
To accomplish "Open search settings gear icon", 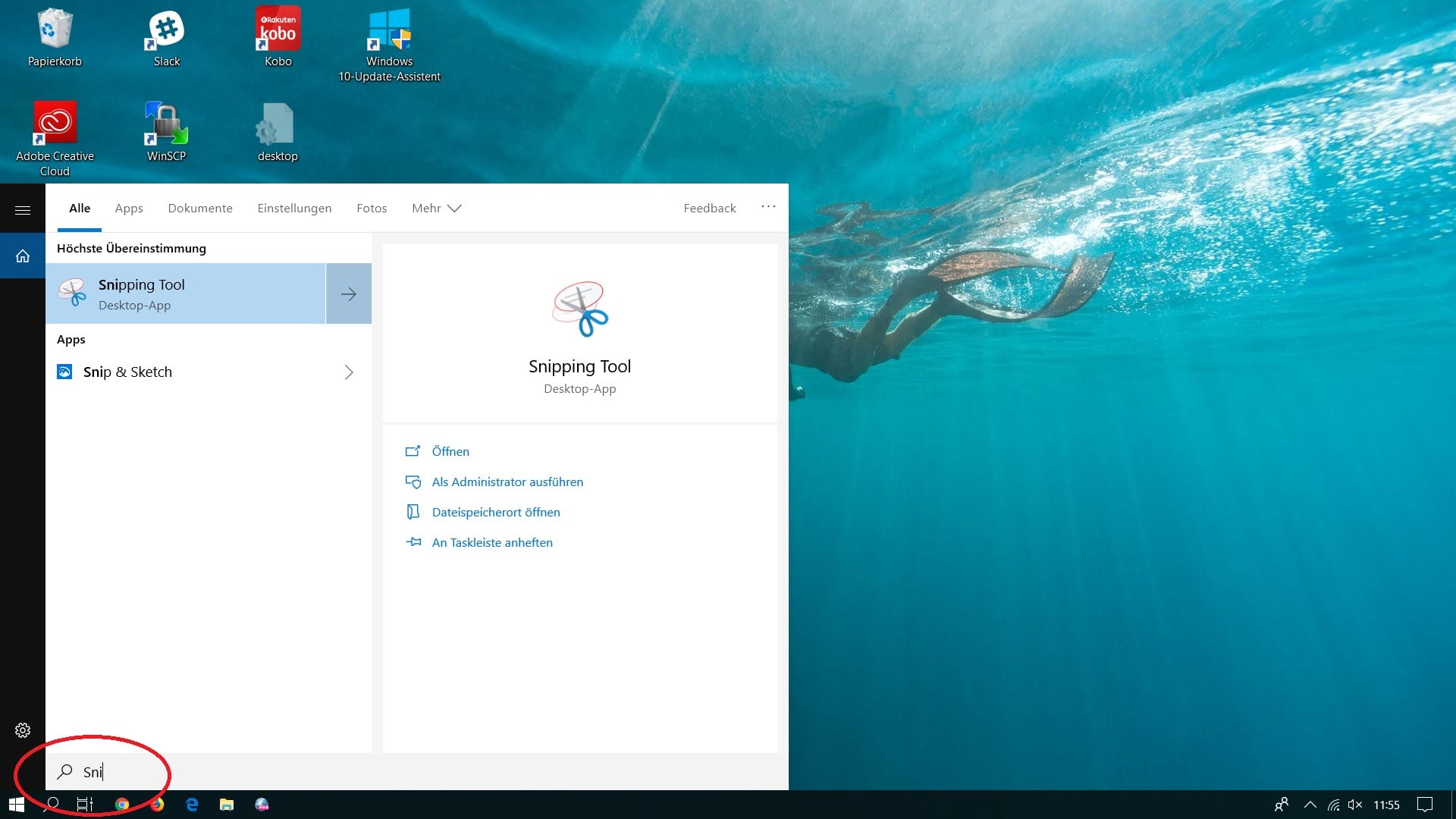I will (23, 730).
